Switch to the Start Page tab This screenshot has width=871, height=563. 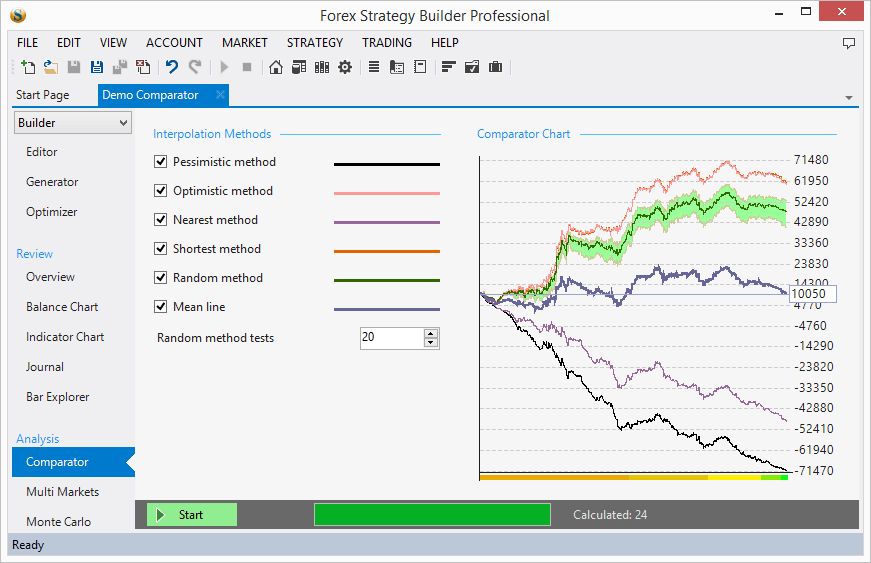point(43,95)
